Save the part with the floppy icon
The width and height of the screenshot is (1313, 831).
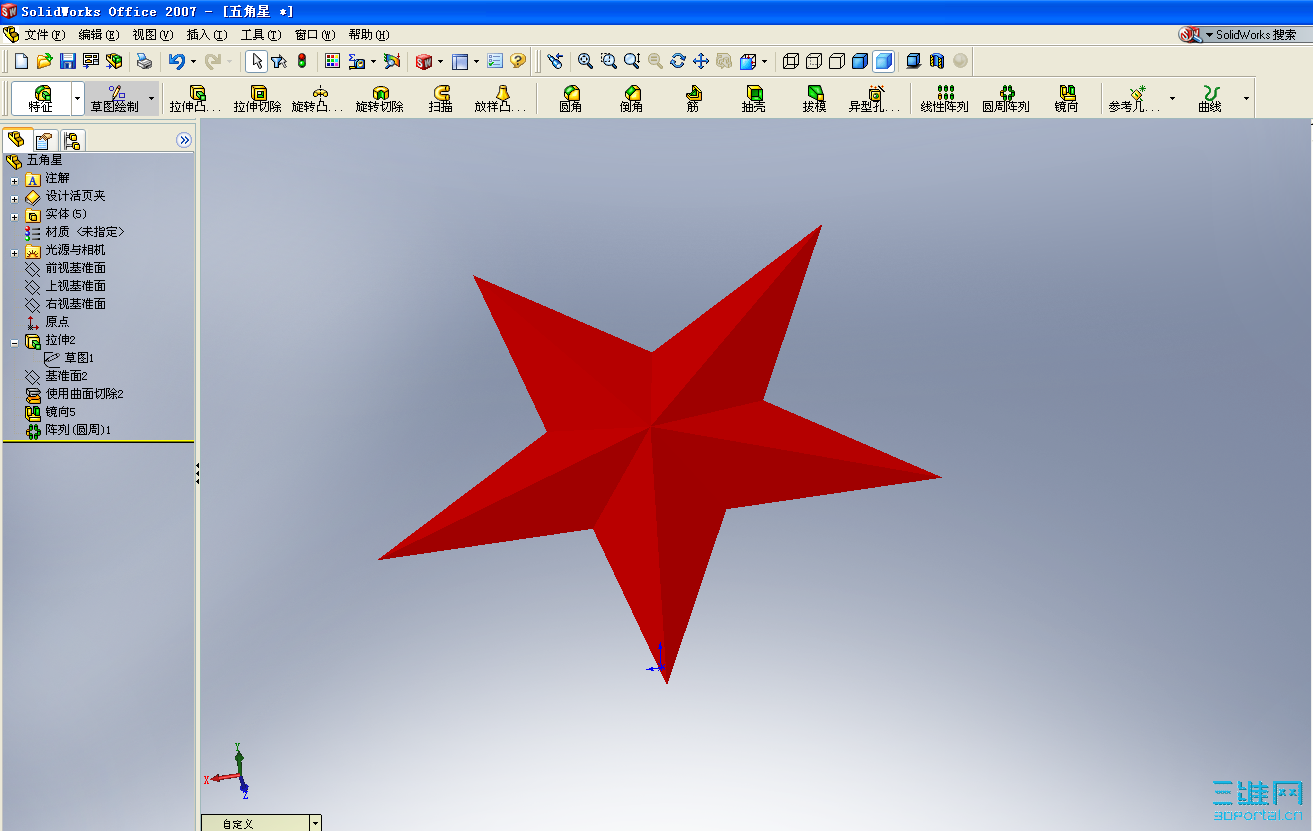[68, 61]
